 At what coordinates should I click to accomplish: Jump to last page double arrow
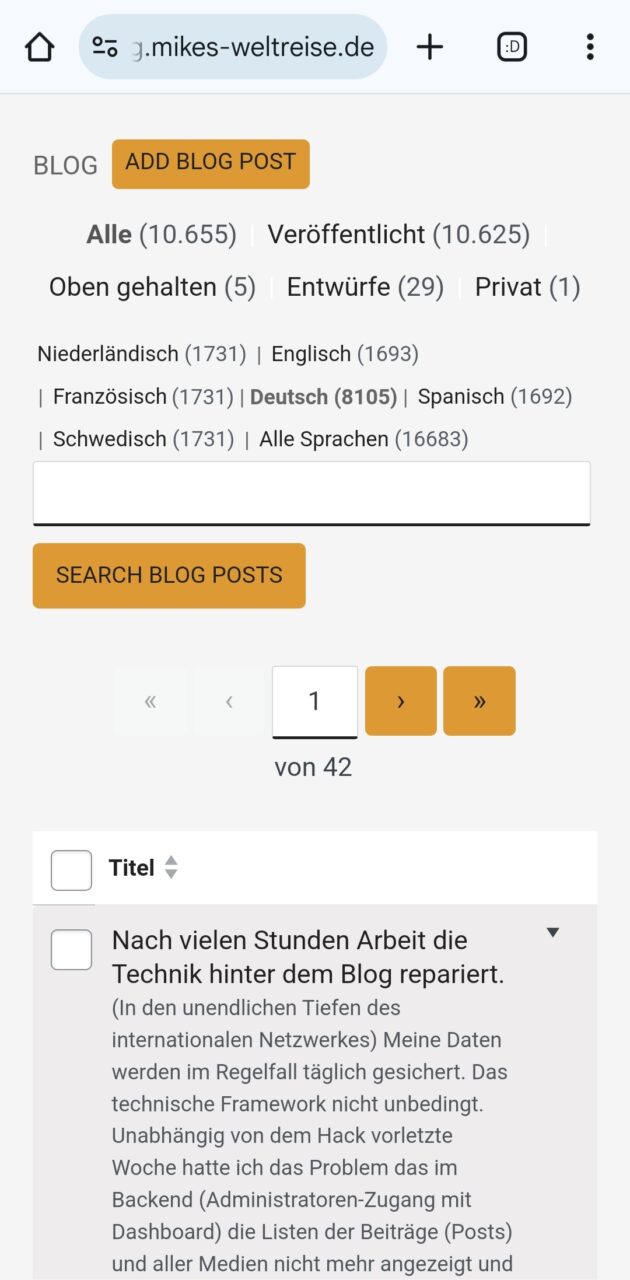click(x=479, y=701)
